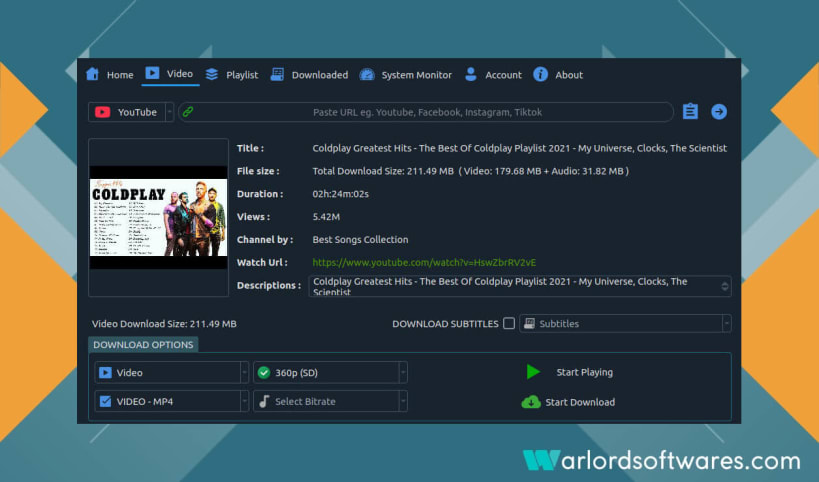Click the views value 5.42M
The image size is (819, 482).
(326, 217)
